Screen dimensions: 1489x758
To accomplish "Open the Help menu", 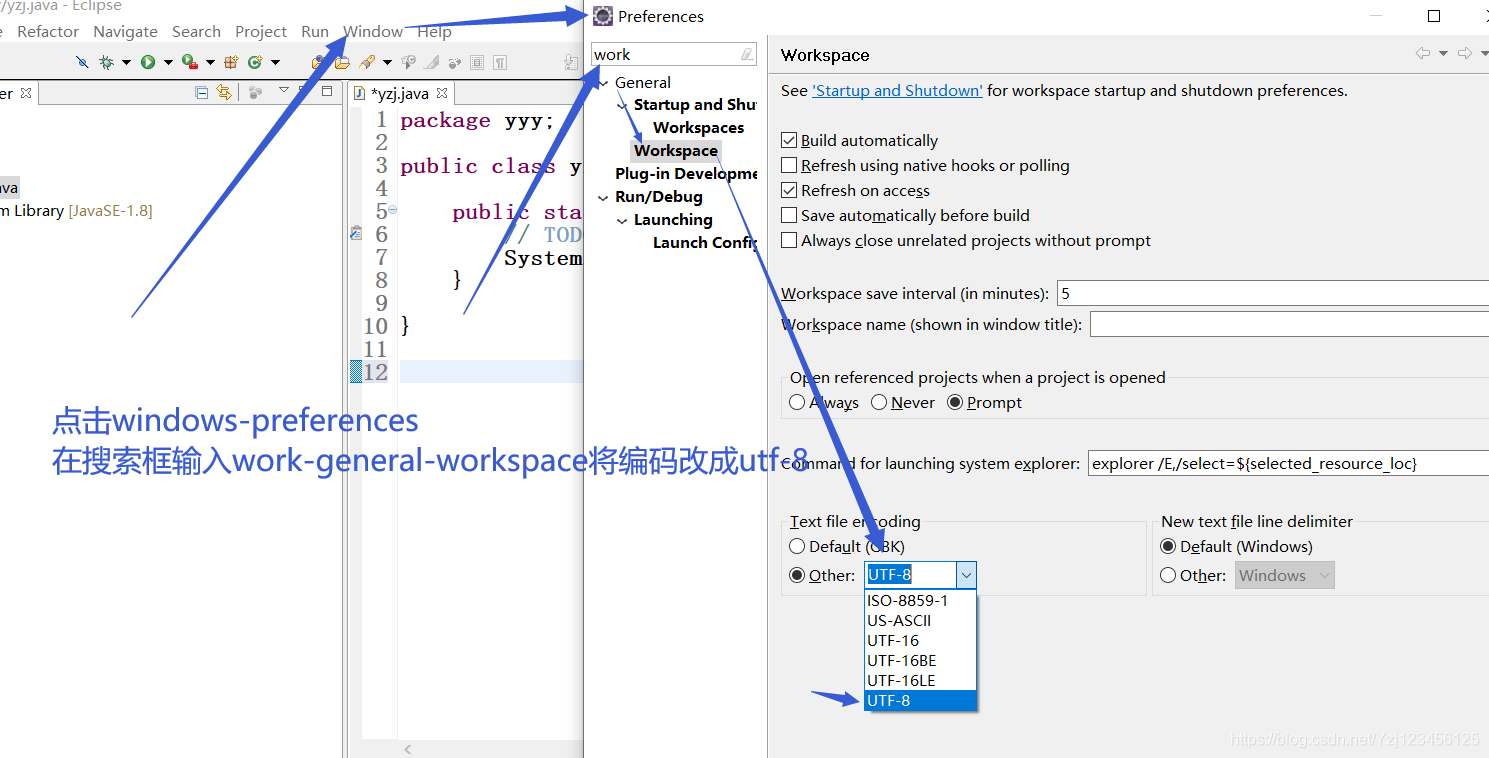I will [434, 32].
